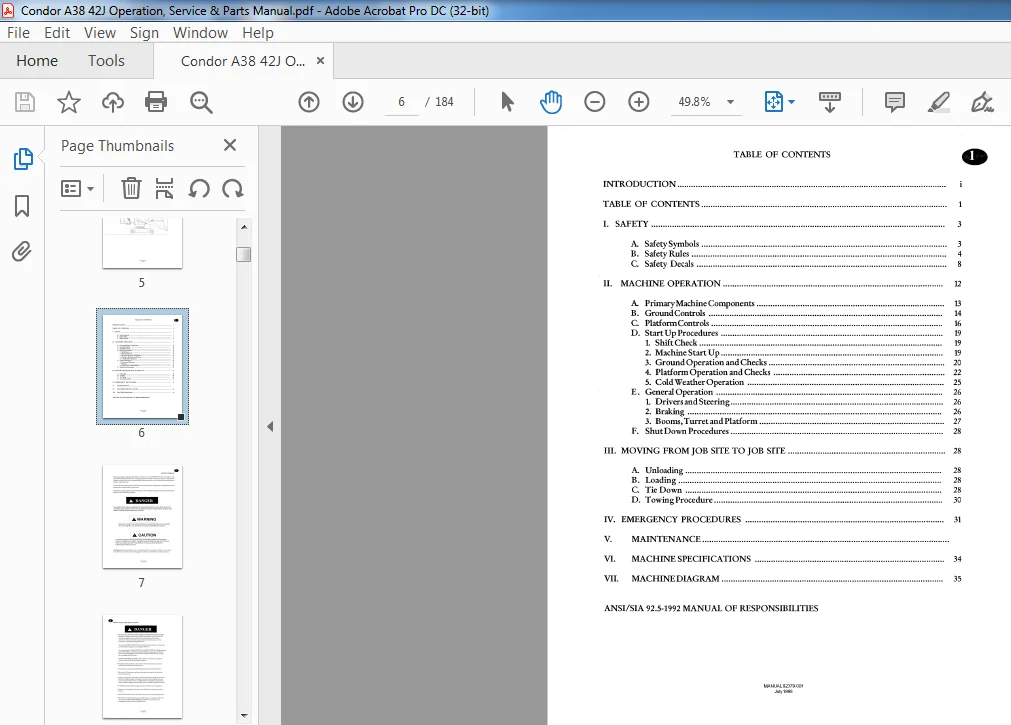Image resolution: width=1011 pixels, height=725 pixels.
Task: Switch to the Home tab
Action: click(37, 61)
